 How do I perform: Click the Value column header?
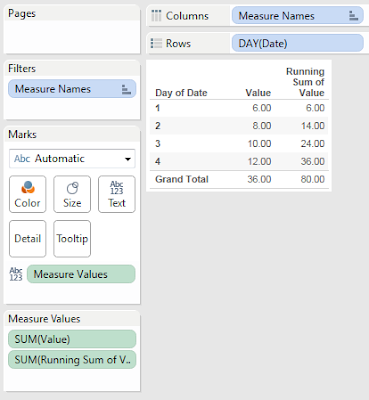[x=258, y=93]
